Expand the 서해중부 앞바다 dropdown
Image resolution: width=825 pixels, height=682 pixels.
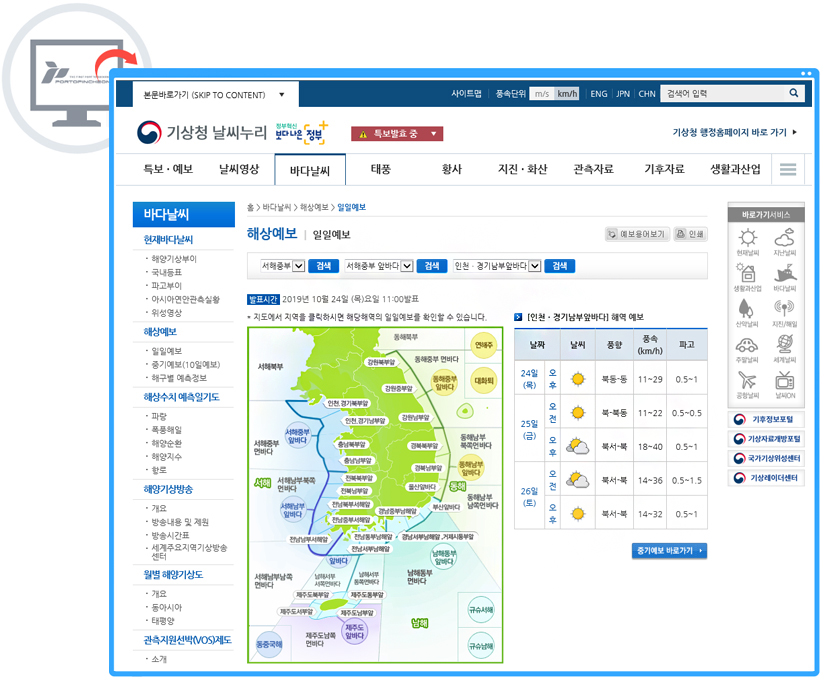(407, 266)
